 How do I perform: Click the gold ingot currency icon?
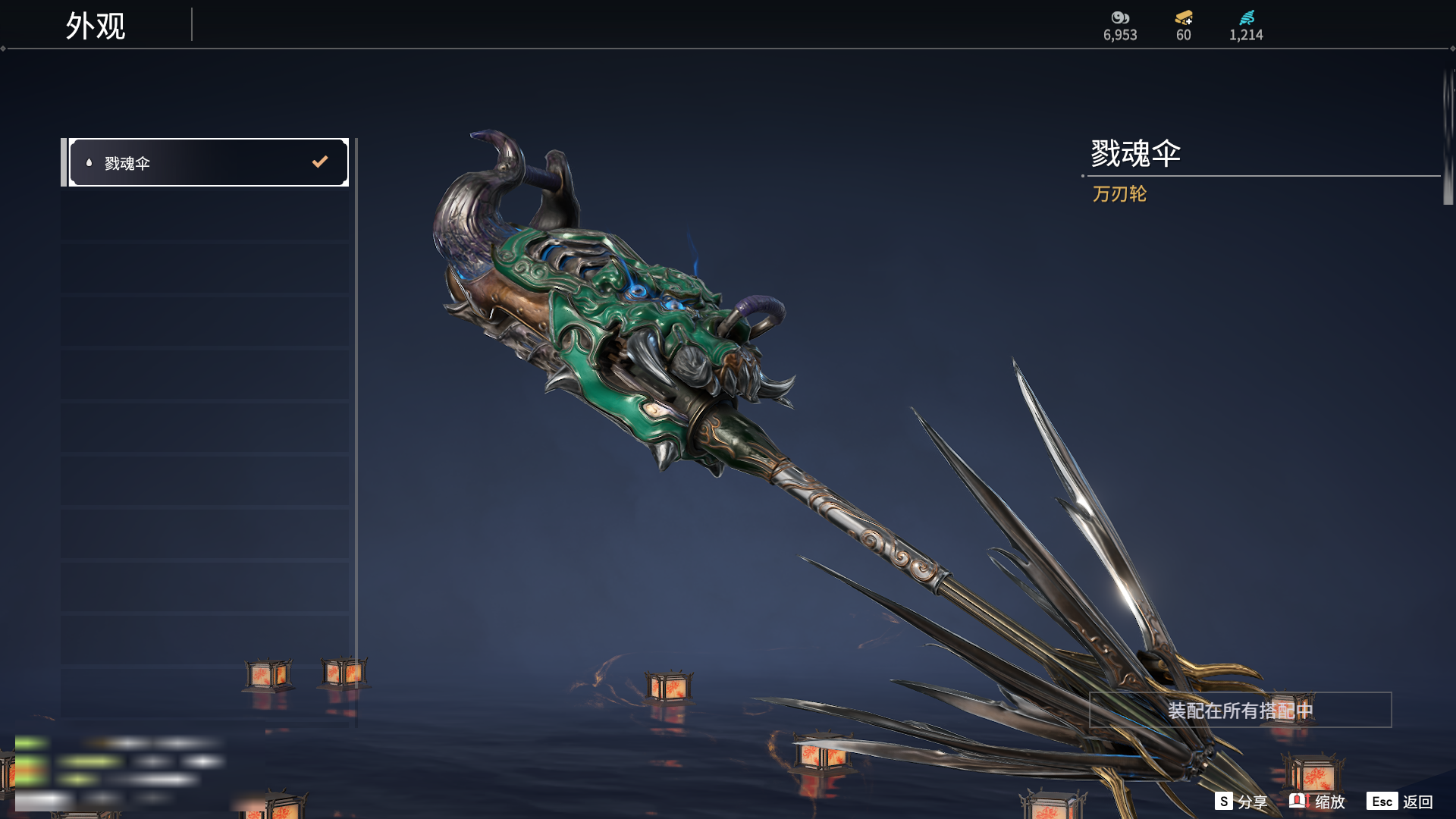point(1184,17)
